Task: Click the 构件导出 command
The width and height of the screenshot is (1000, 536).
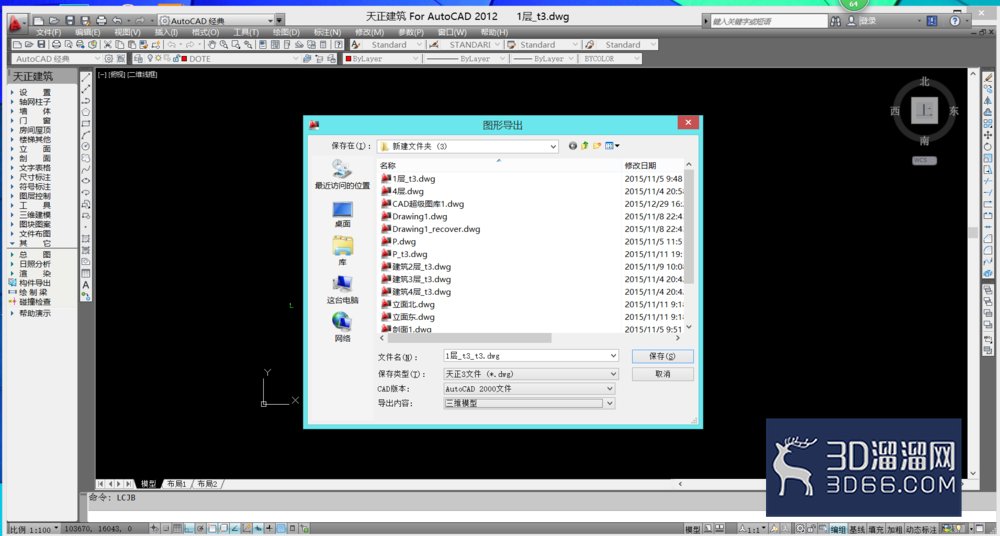Action: coord(30,283)
